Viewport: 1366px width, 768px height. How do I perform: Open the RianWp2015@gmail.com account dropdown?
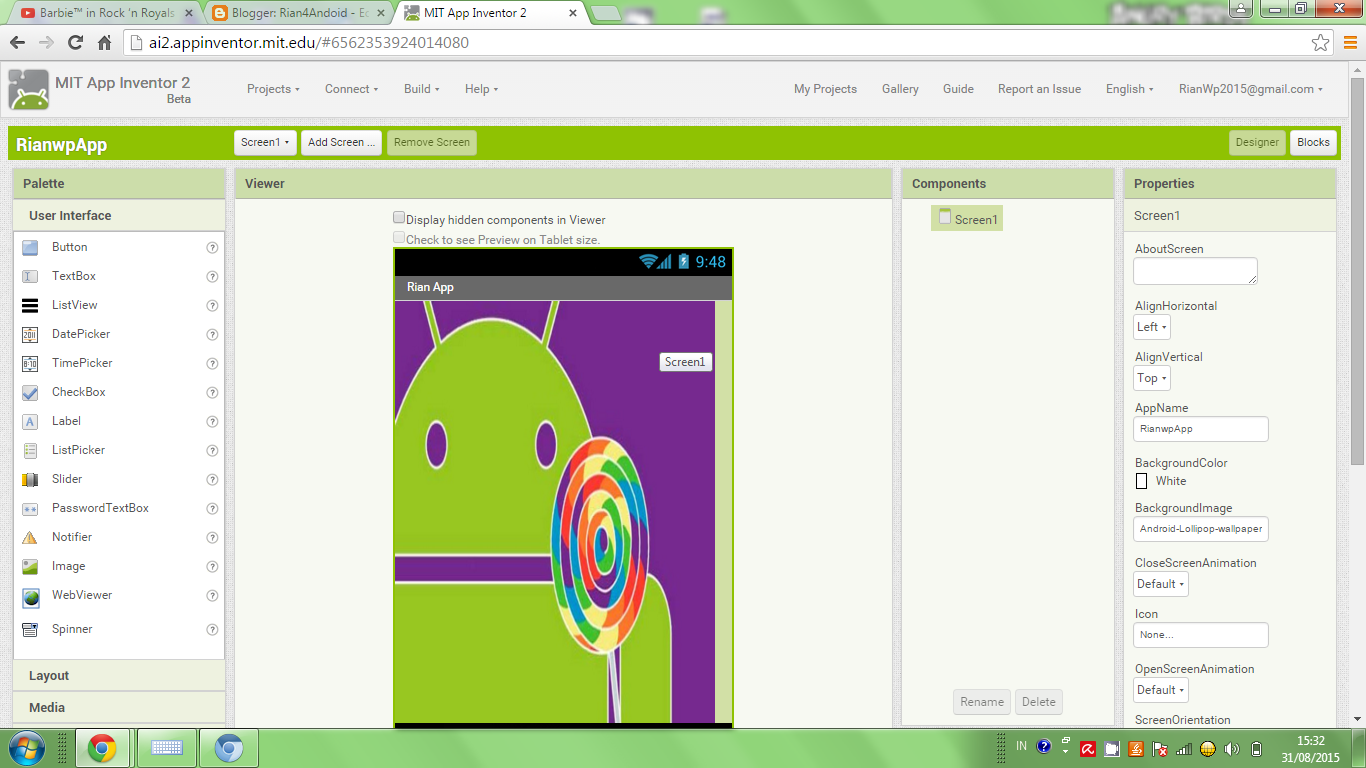(1250, 89)
